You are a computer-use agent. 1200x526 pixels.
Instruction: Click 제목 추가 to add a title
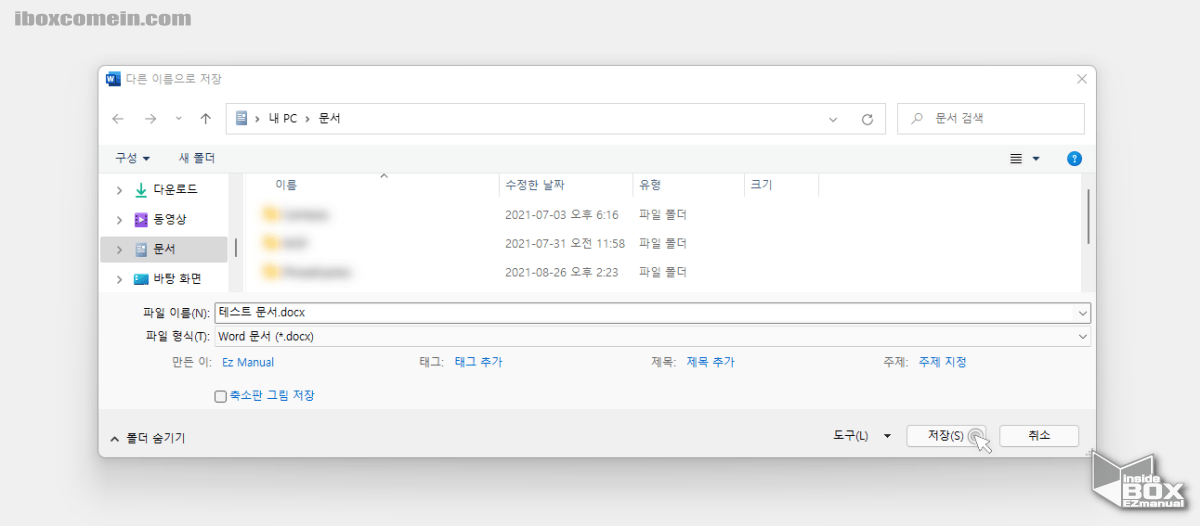[x=710, y=362]
